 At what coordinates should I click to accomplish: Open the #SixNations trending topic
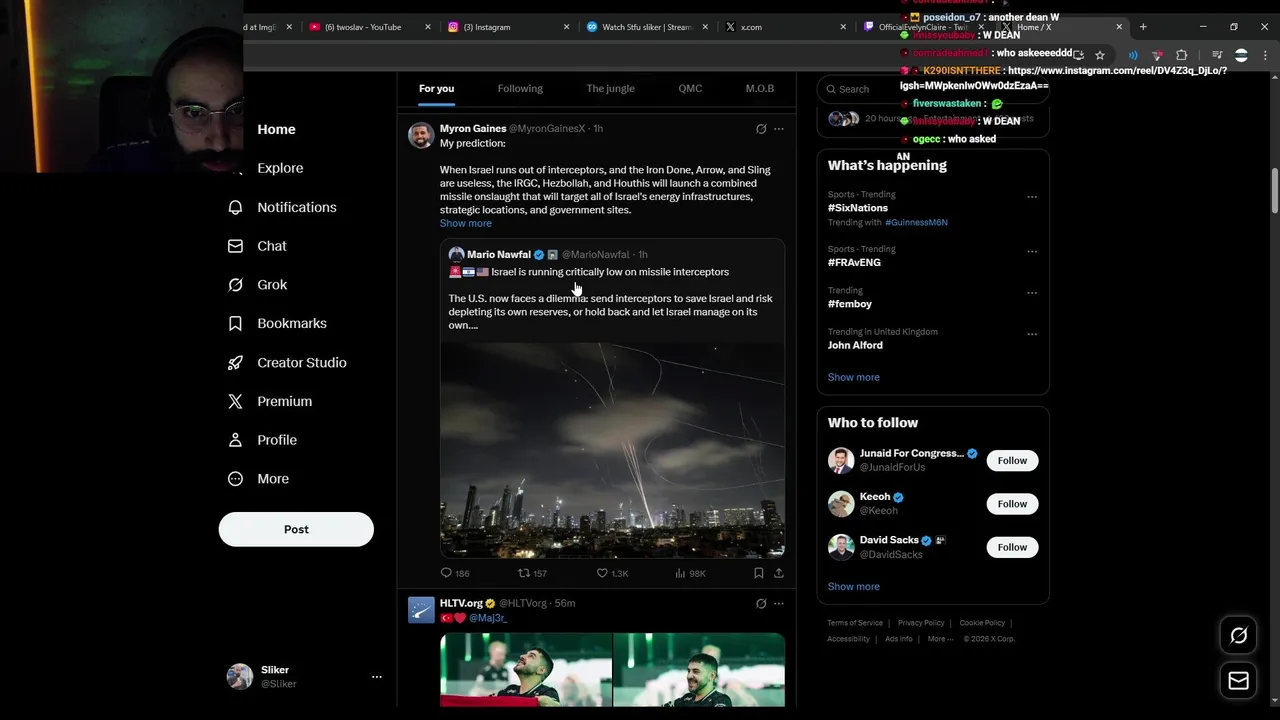(857, 208)
